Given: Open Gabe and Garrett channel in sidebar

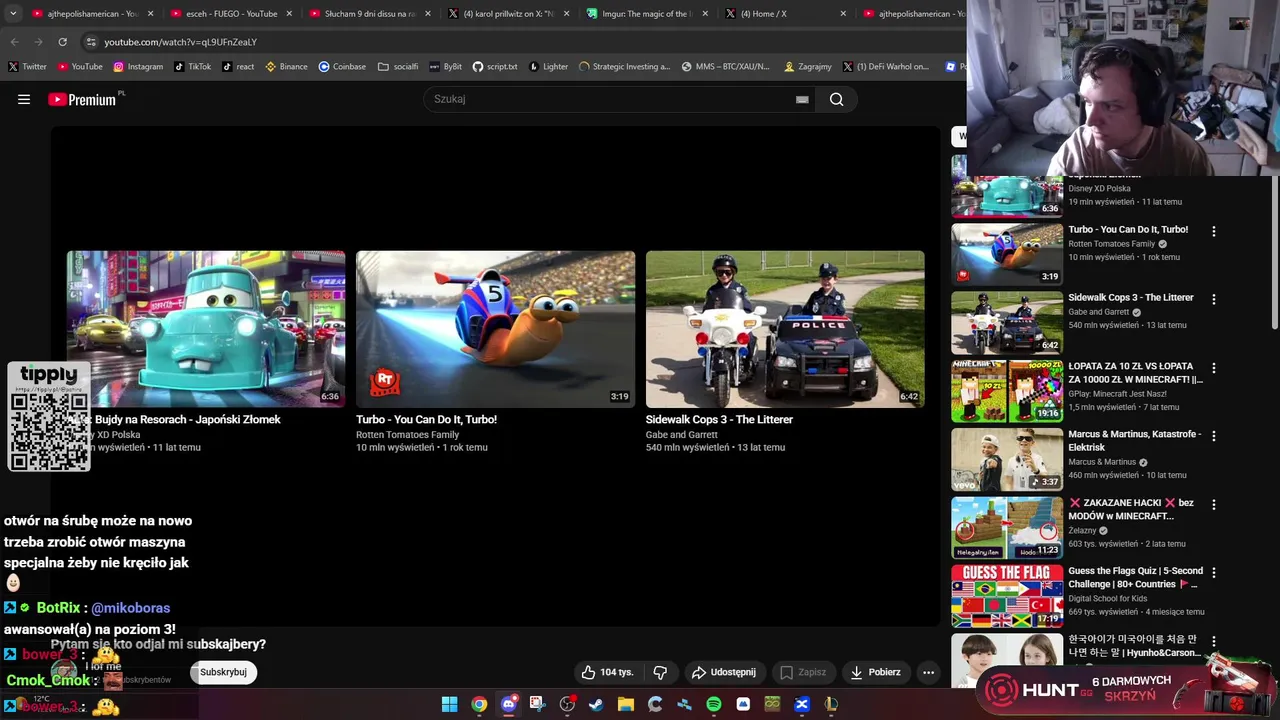Looking at the screenshot, I should click(1098, 312).
